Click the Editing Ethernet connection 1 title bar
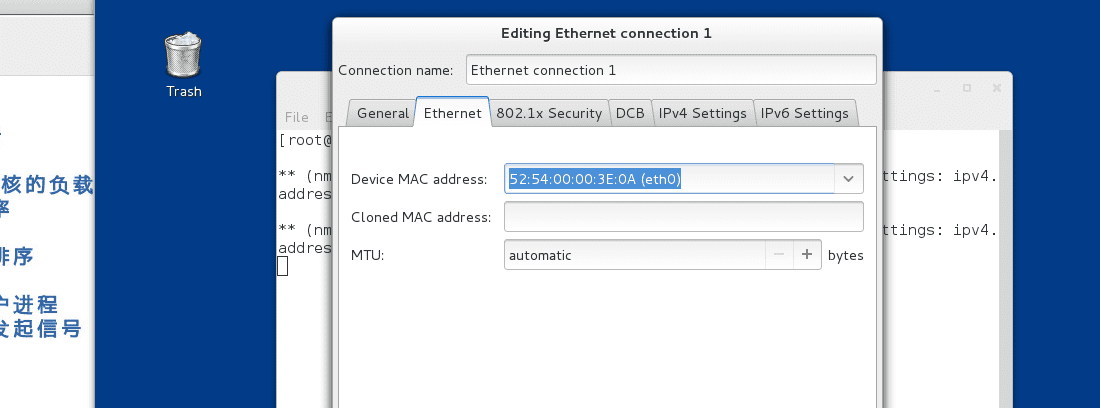Viewport: 1100px width, 408px height. [x=606, y=33]
